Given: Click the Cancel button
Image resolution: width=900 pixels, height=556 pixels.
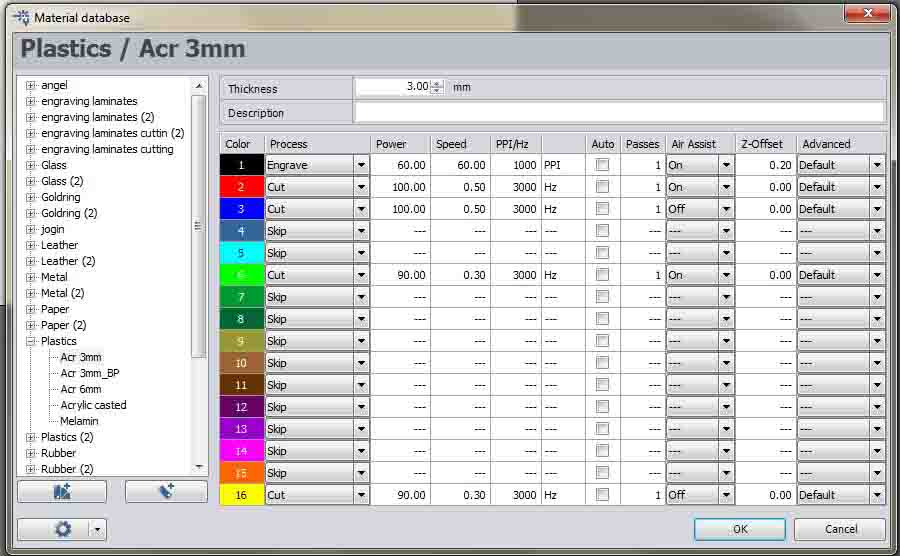Looking at the screenshot, I should (840, 529).
